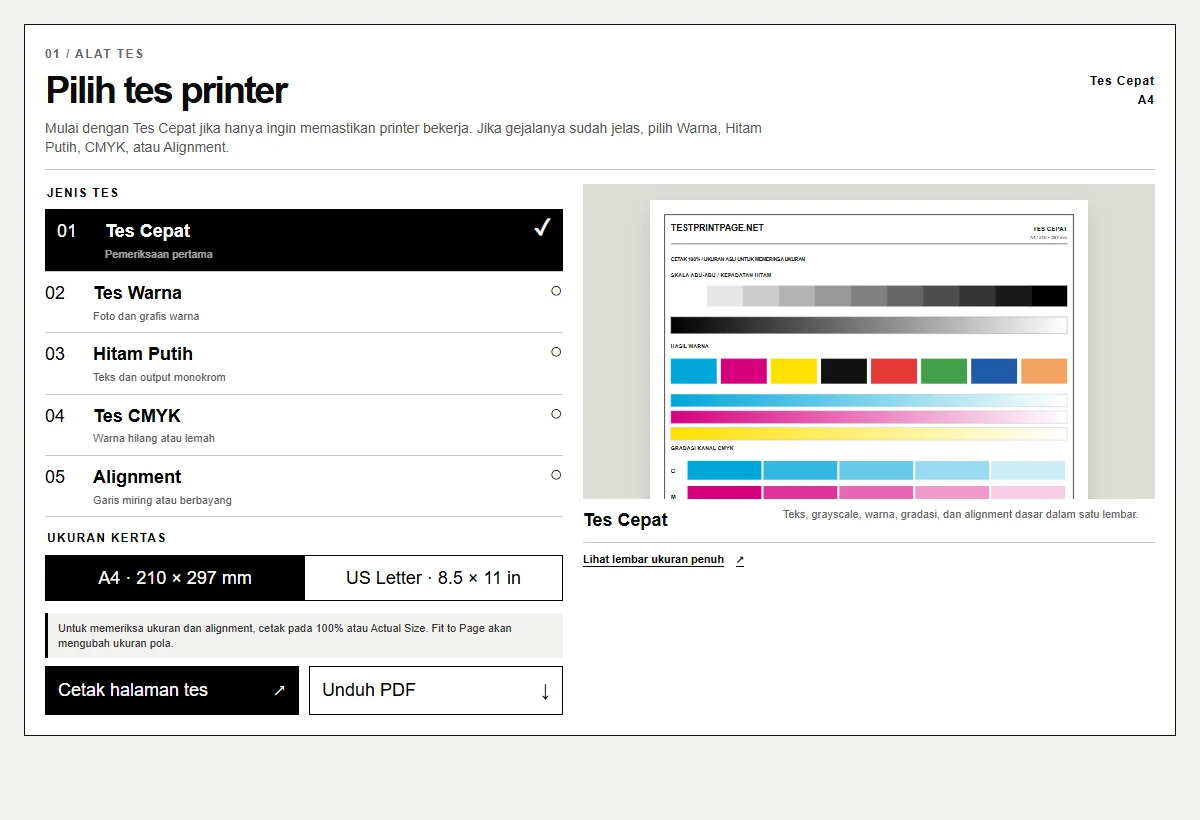1200x820 pixels.
Task: Click the 'JENIS TES' section label
Action: pyautogui.click(x=83, y=193)
